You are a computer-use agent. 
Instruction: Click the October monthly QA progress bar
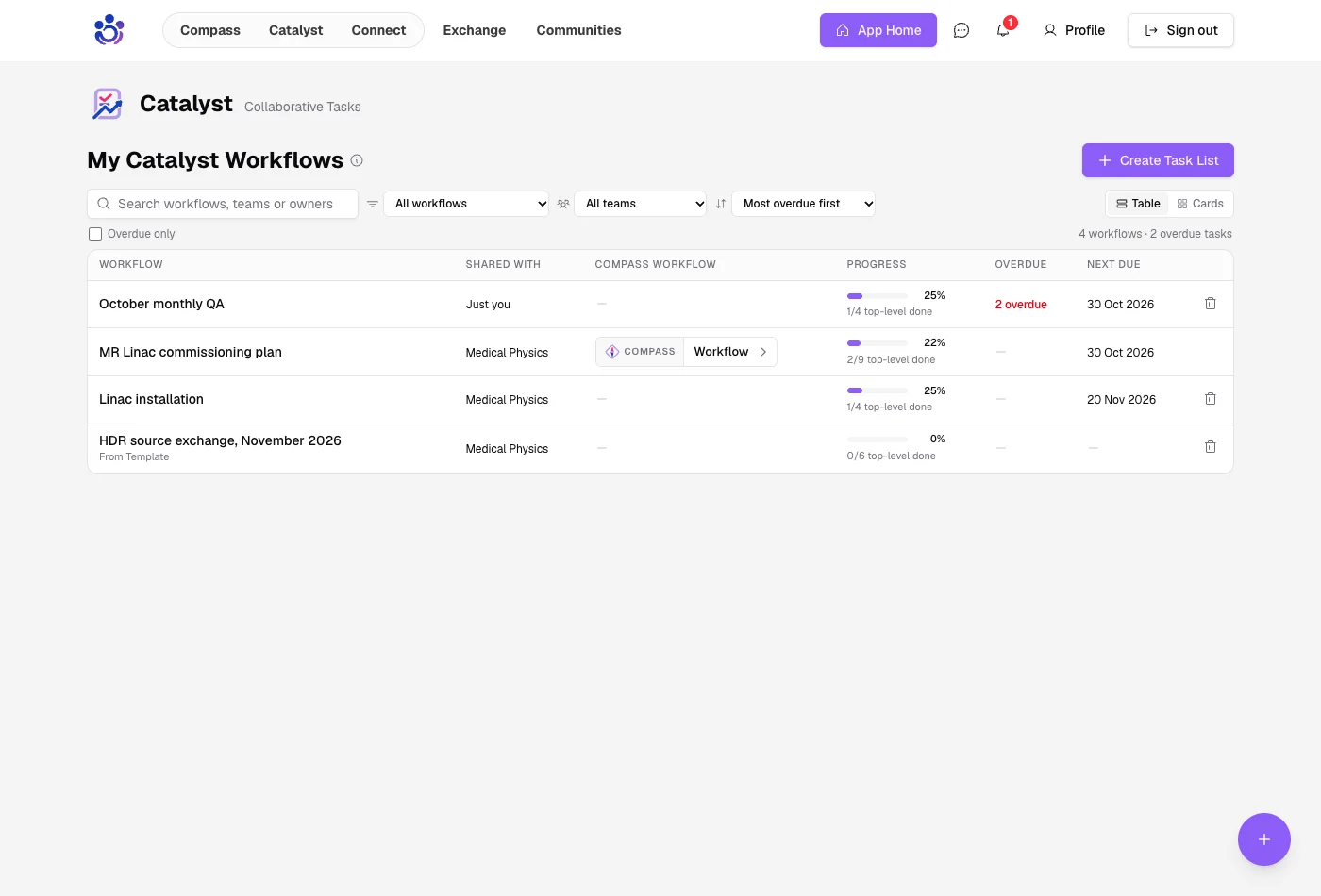click(x=878, y=296)
